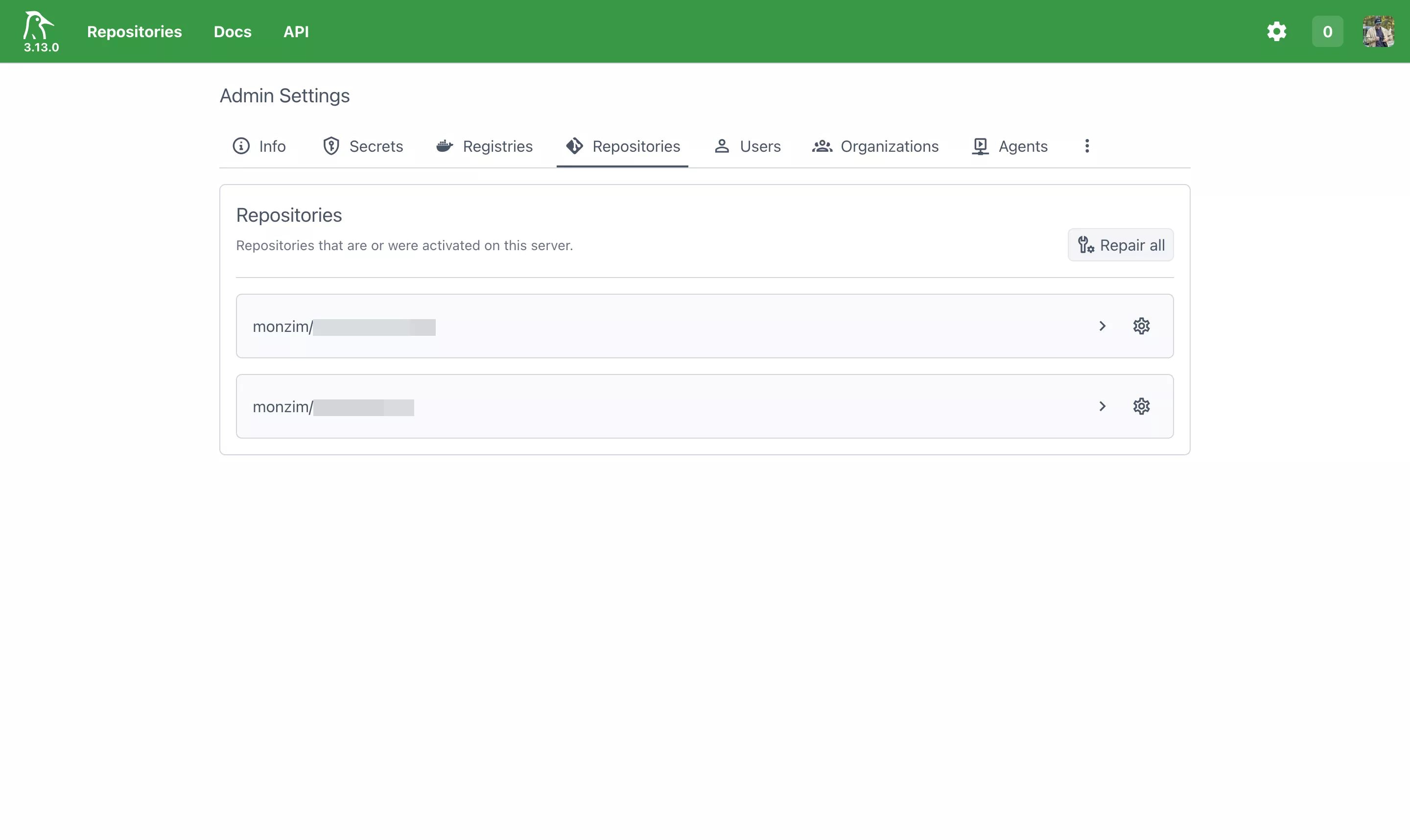Switch to the Organizations tab
The height and width of the screenshot is (840, 1410).
coord(875,146)
